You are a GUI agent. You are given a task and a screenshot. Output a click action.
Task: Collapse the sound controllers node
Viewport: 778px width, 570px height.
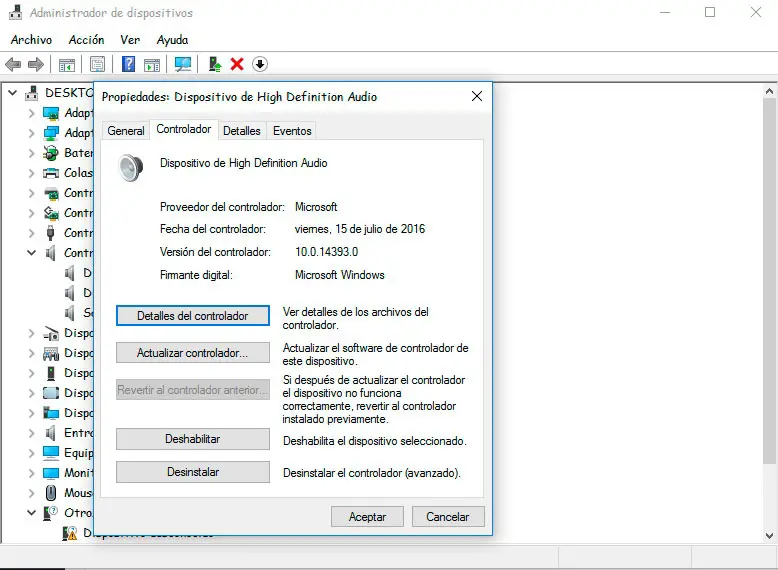pos(31,253)
